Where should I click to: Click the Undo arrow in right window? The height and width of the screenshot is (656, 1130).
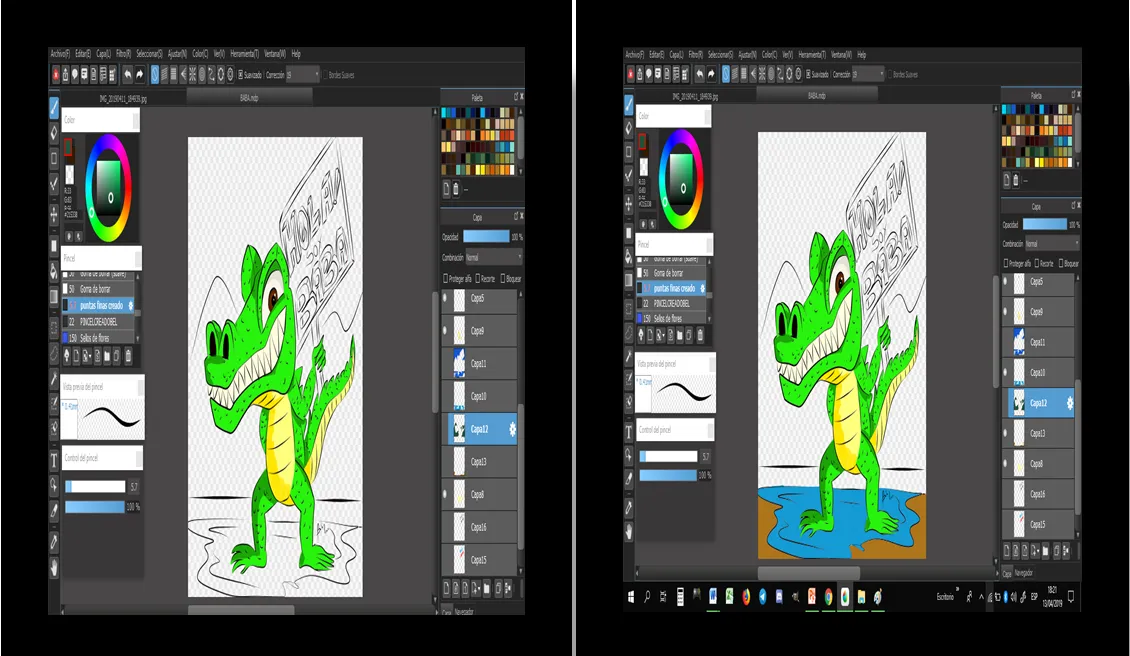699,74
